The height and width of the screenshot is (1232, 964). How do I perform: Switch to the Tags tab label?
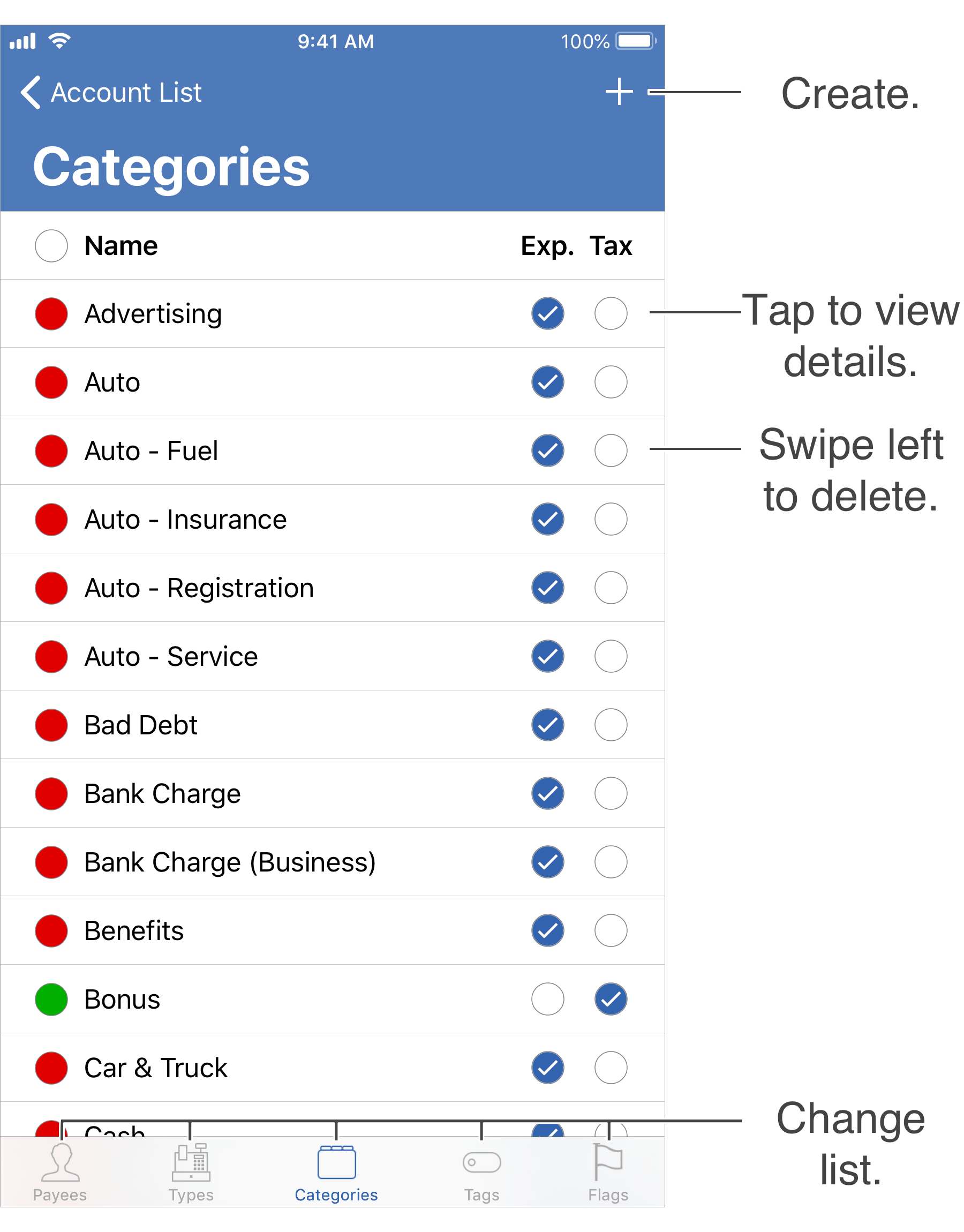pyautogui.click(x=481, y=1195)
